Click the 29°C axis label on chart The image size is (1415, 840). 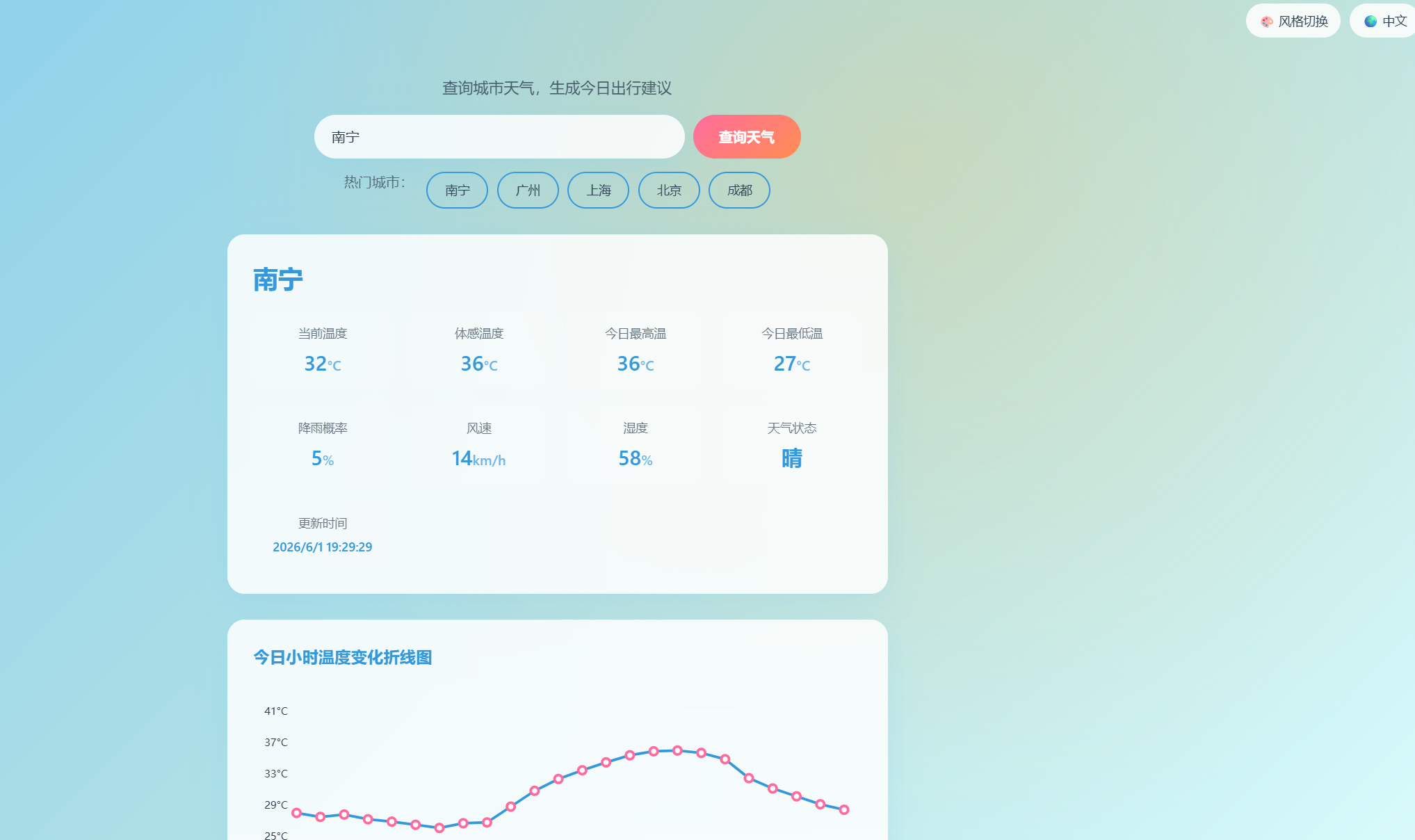click(275, 805)
